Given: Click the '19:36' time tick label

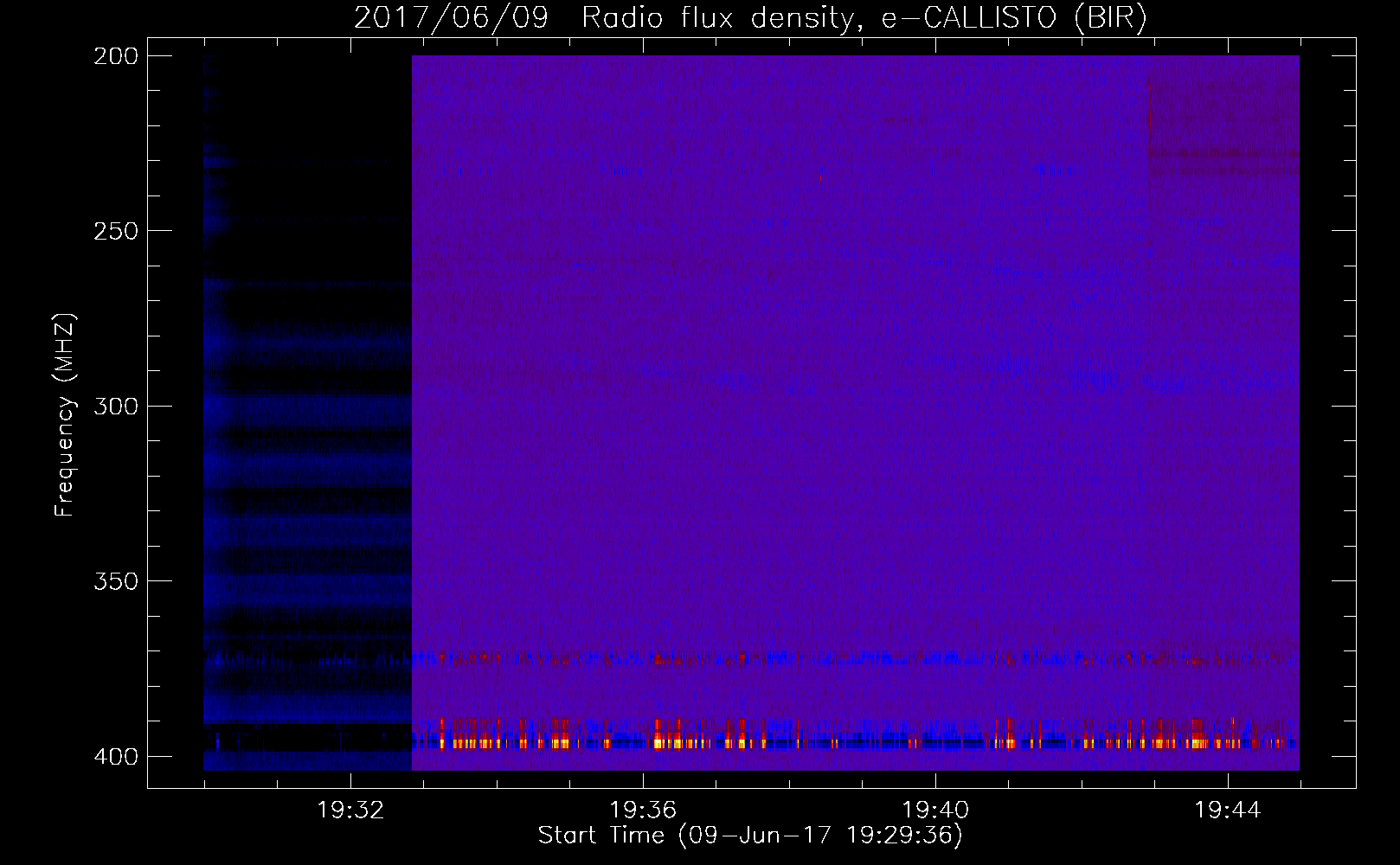Looking at the screenshot, I should 642,811.
